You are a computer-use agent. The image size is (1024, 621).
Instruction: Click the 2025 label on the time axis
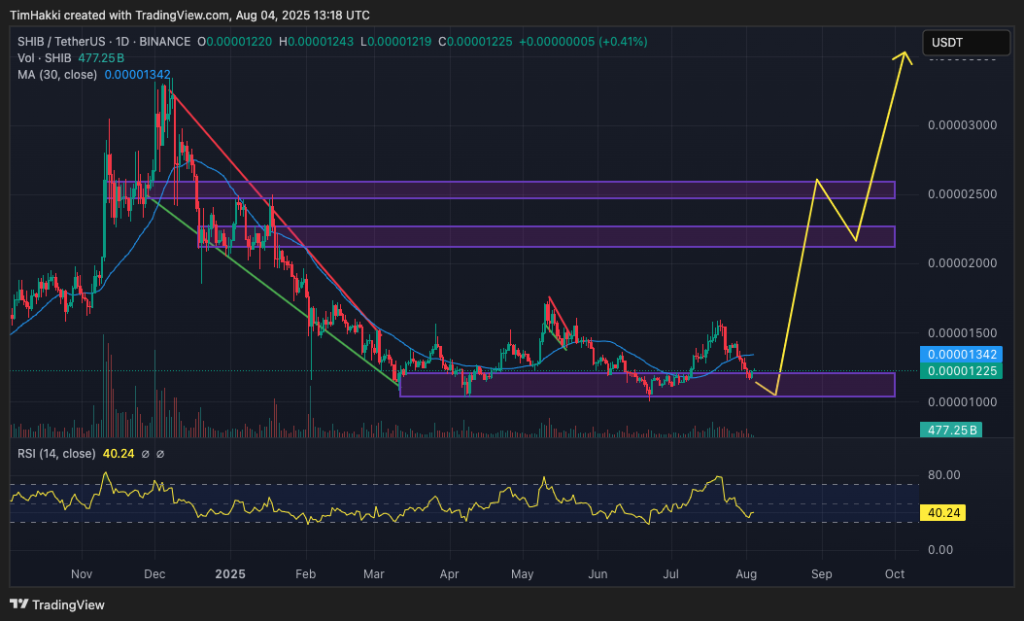tap(230, 574)
